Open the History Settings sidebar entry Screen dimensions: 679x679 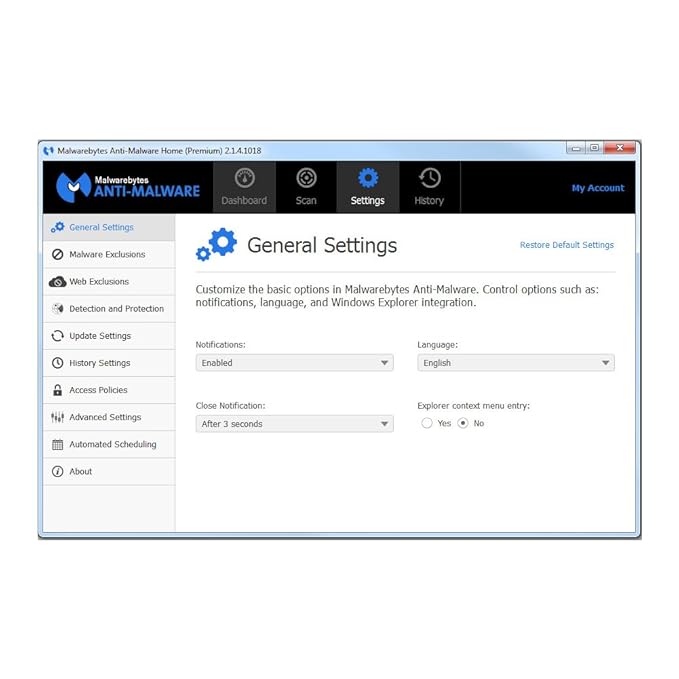tap(109, 363)
